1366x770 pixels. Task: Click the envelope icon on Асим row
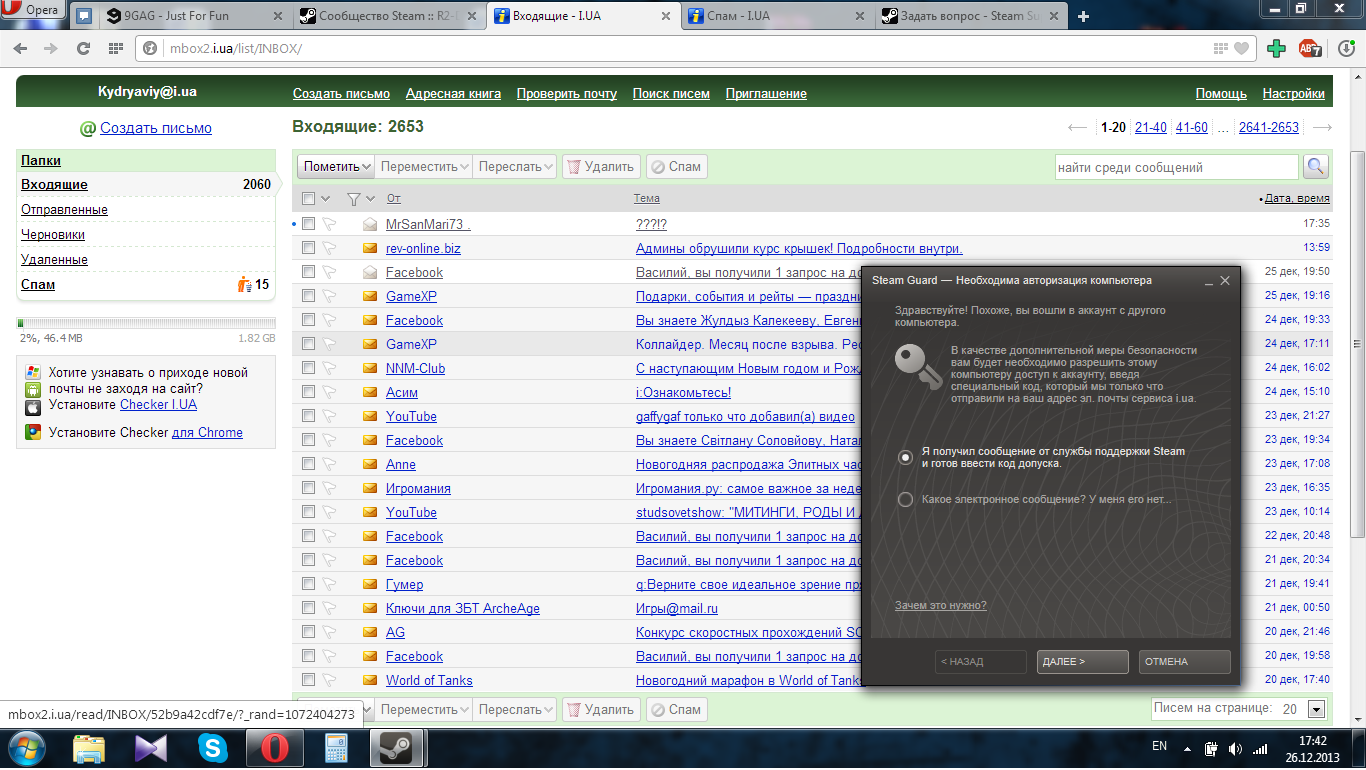[x=370, y=392]
